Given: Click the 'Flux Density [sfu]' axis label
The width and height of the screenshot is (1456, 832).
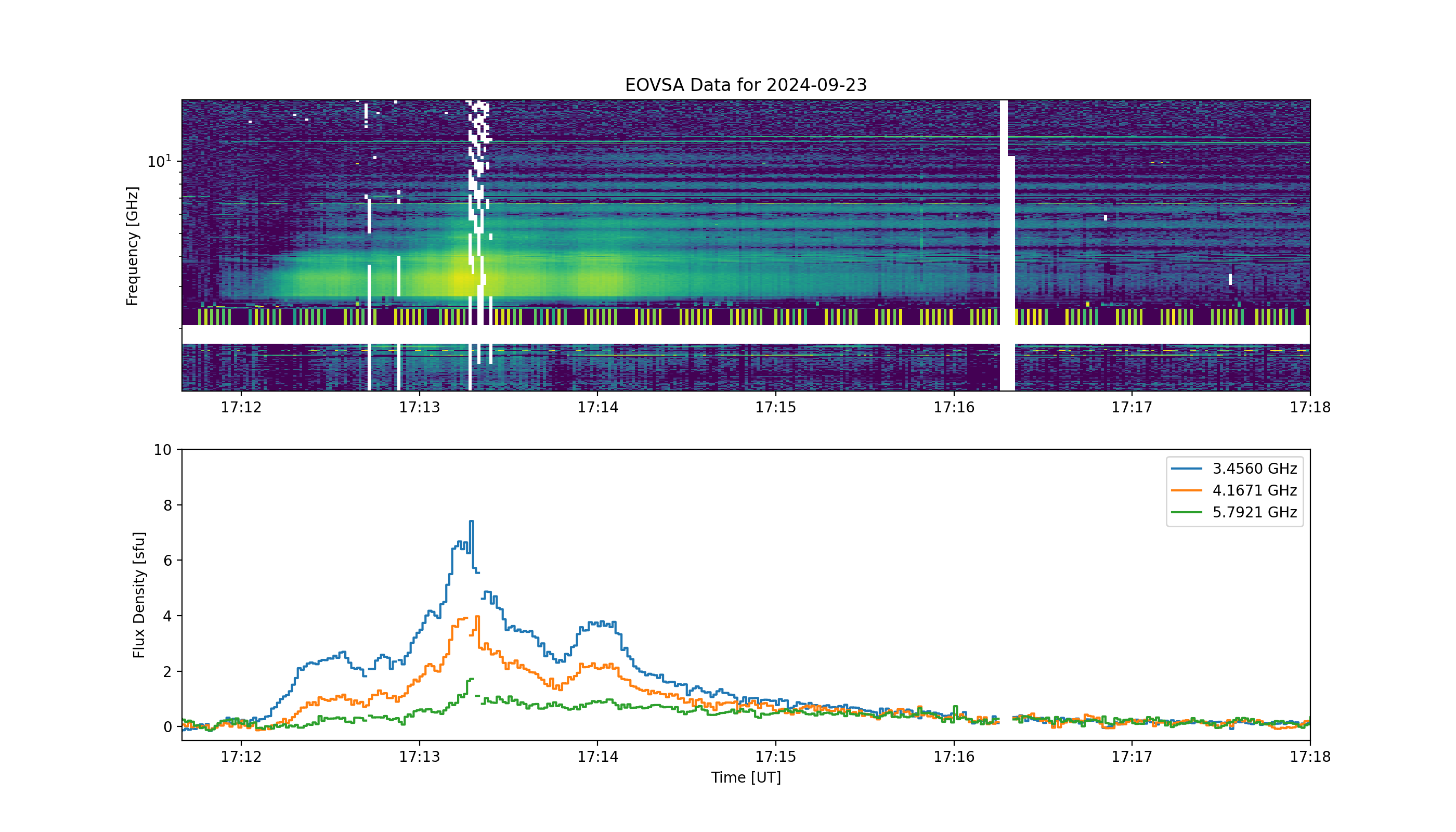Looking at the screenshot, I should point(139,595).
